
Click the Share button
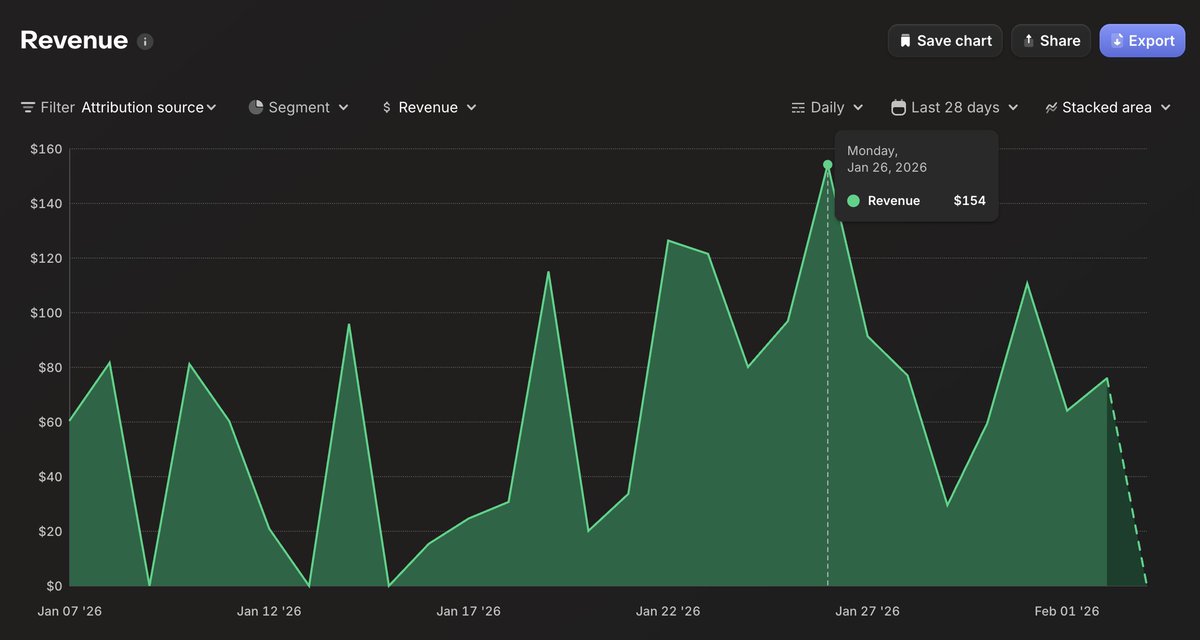pyautogui.click(x=1051, y=41)
